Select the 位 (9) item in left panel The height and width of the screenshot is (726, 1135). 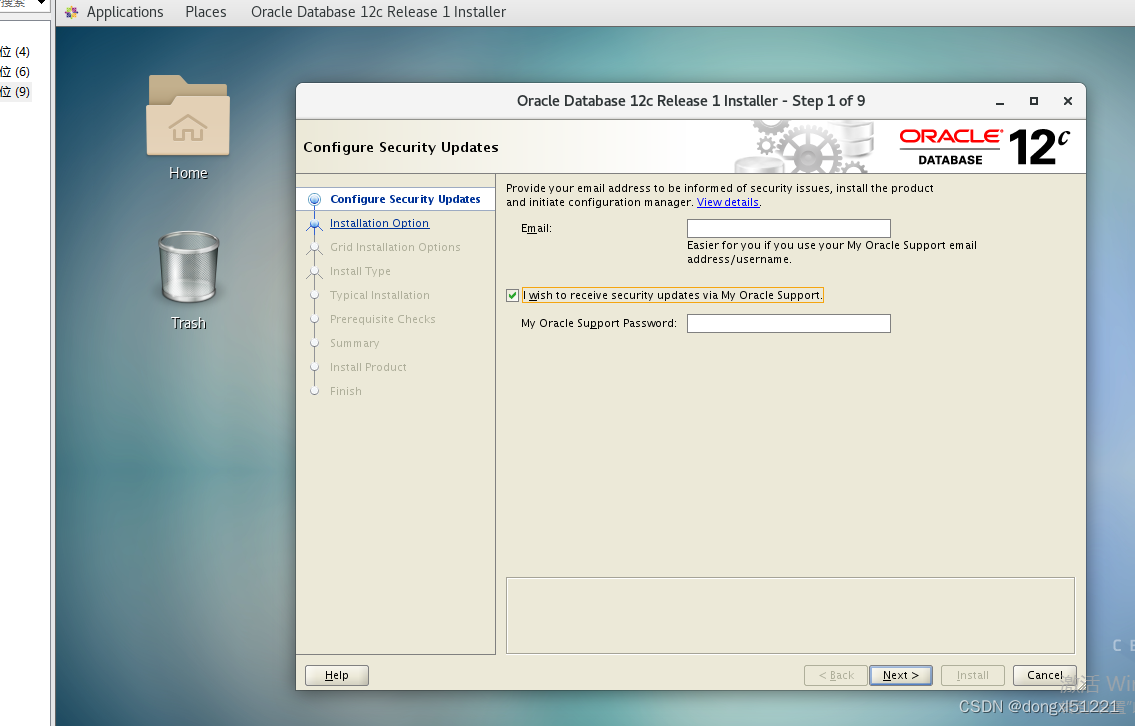click(16, 91)
